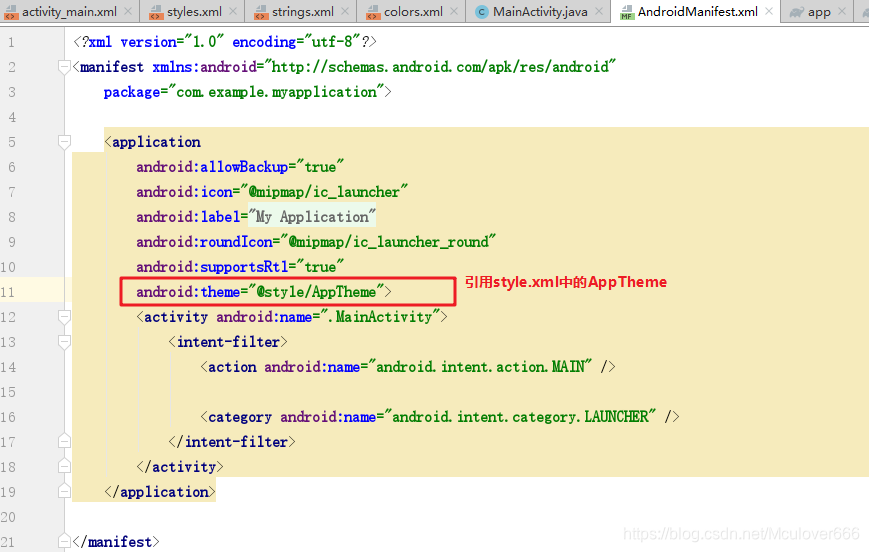Click the XML file icon on activity_main.xml tab
869x552 pixels.
click(x=11, y=12)
